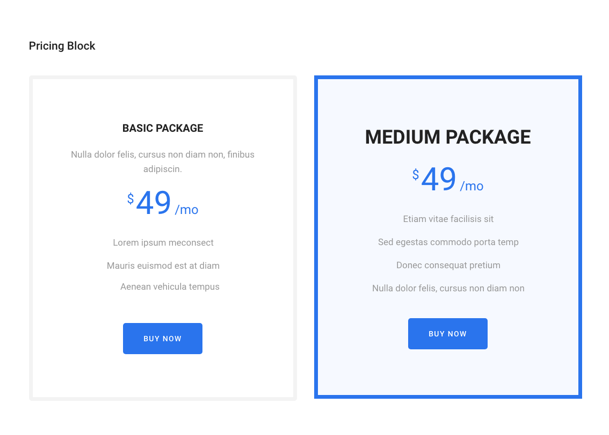
Task: Click the 49 price number in Medium Package
Action: click(439, 179)
